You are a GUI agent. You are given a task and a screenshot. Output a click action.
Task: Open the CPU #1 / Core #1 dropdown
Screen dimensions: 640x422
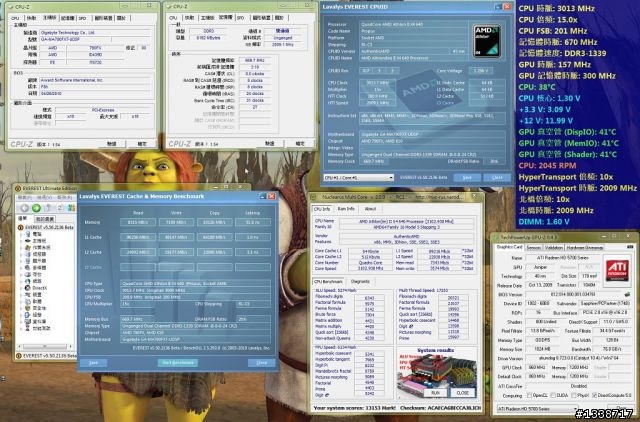pyautogui.click(x=359, y=178)
